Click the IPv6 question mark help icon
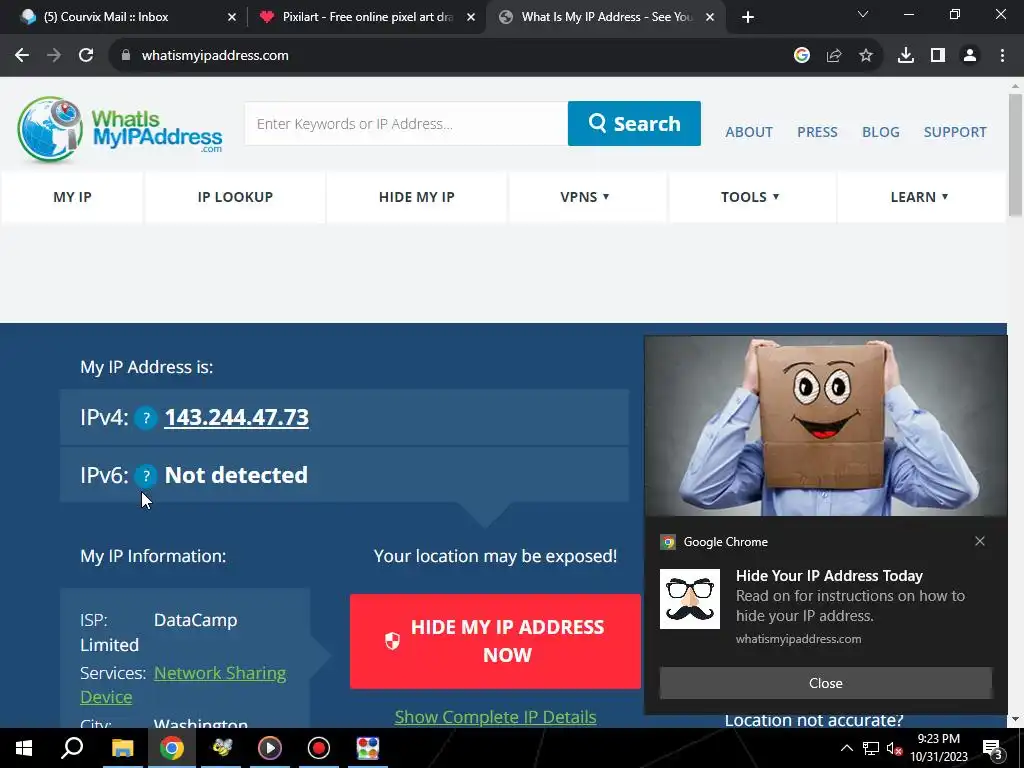The image size is (1024, 768). click(146, 476)
